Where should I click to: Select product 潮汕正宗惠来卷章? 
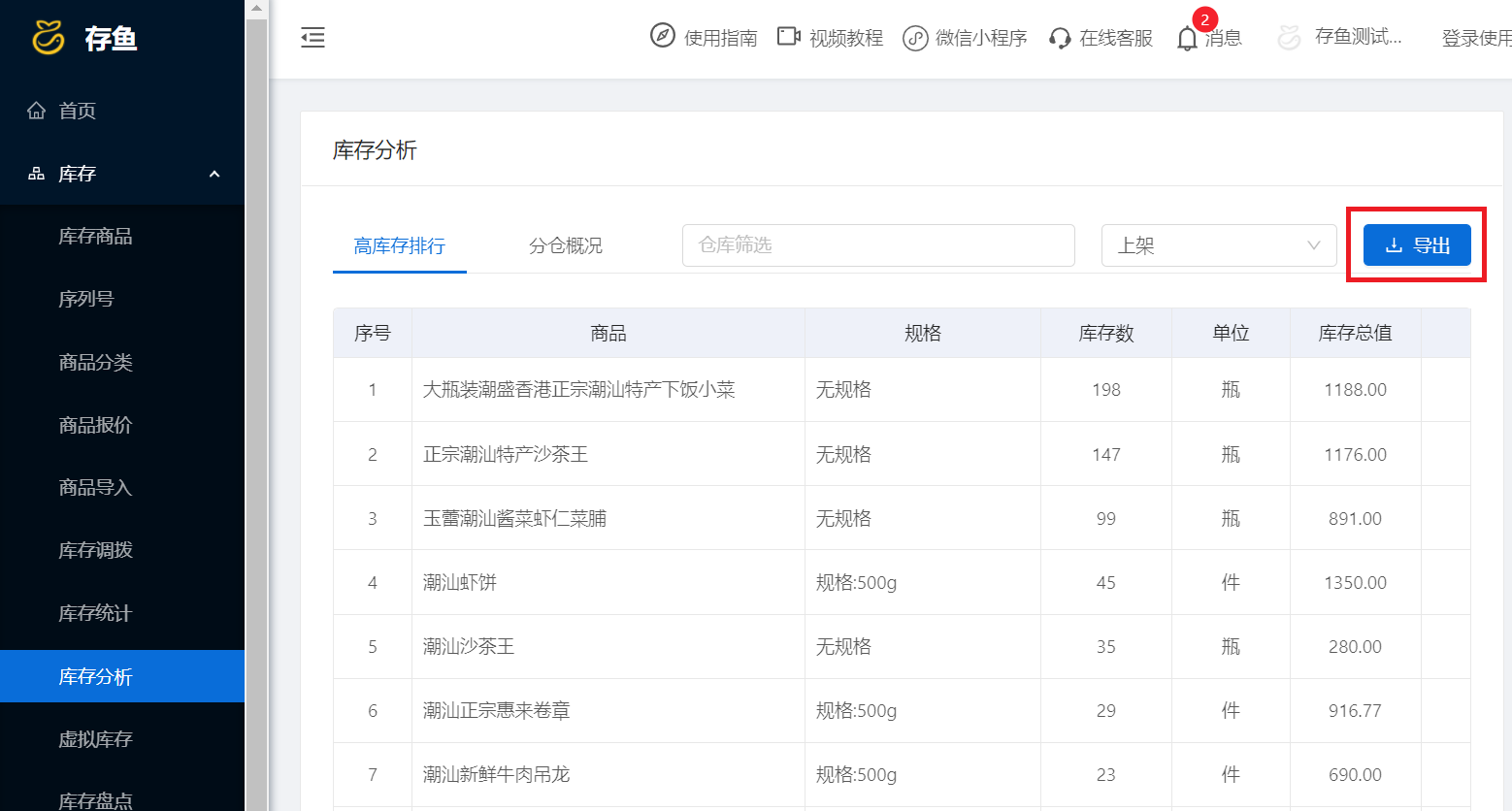(497, 710)
